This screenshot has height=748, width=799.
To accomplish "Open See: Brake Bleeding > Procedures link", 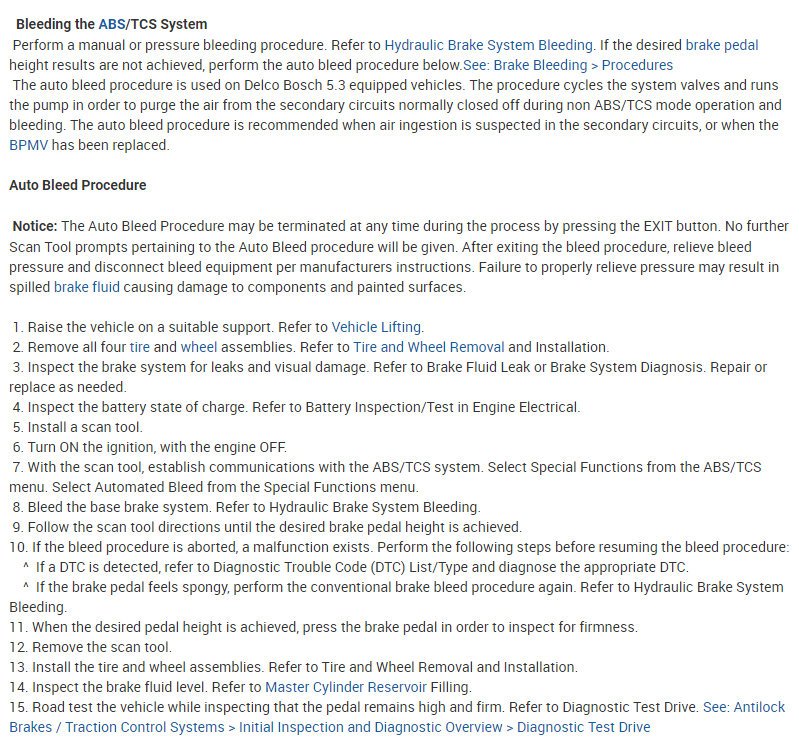I will click(x=568, y=65).
